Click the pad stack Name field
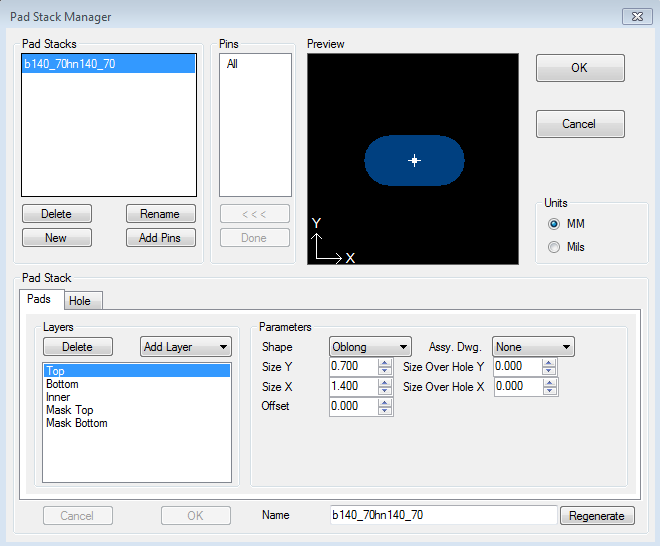 (x=444, y=515)
